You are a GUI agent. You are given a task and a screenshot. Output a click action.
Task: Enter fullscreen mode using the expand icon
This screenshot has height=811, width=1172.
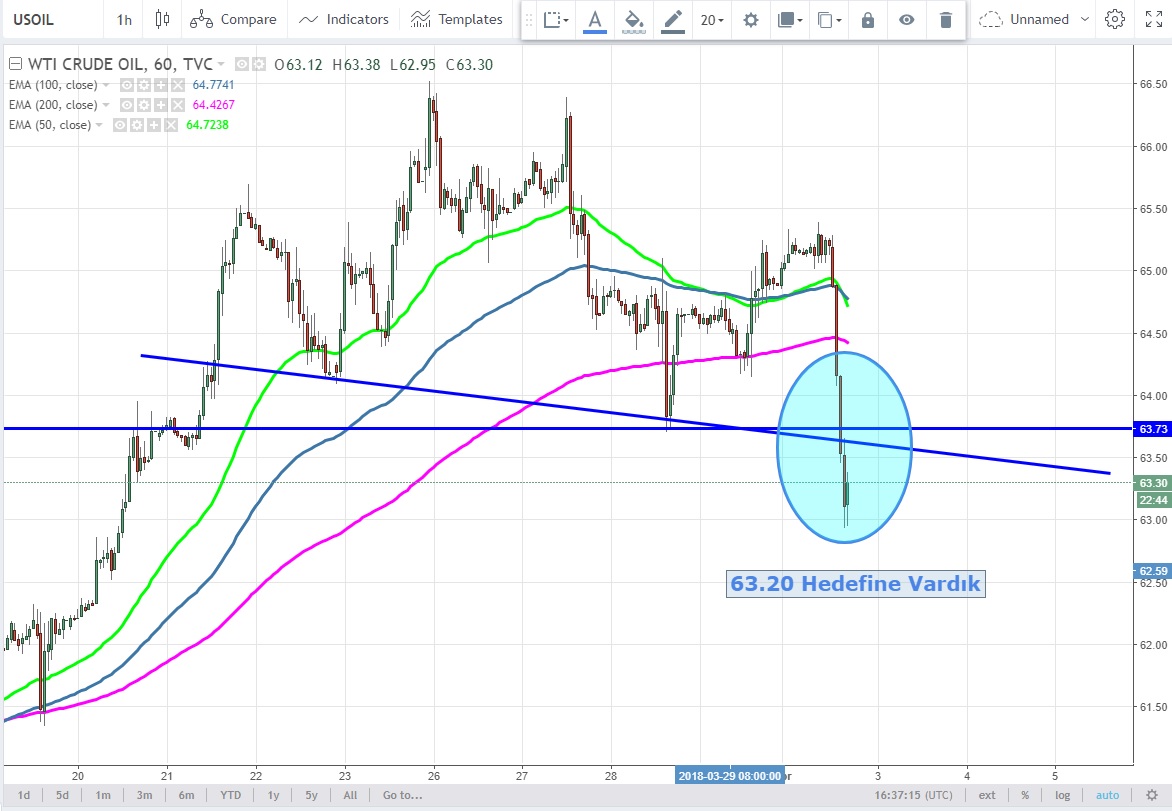point(1152,19)
